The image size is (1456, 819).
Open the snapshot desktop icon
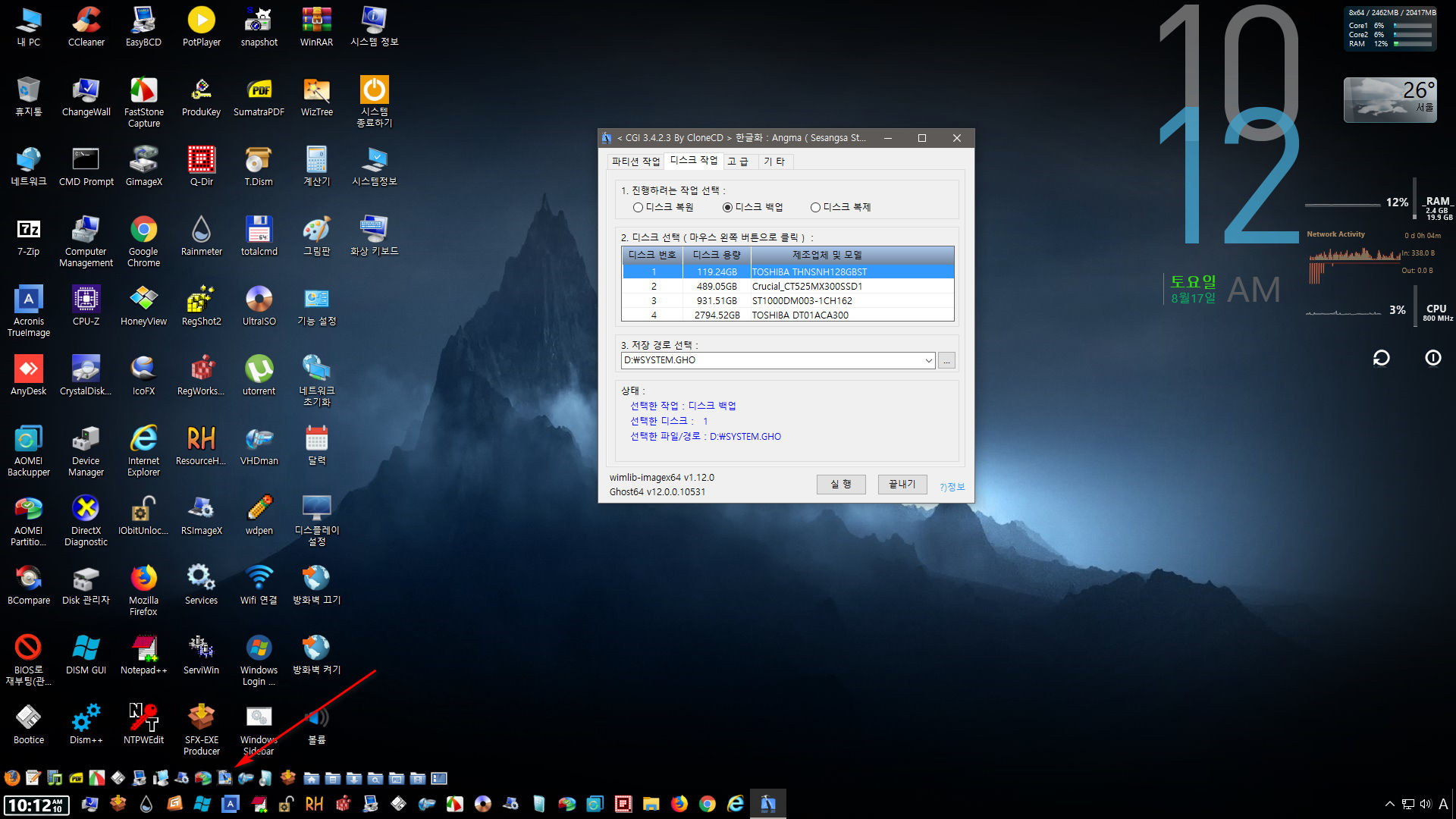259,27
